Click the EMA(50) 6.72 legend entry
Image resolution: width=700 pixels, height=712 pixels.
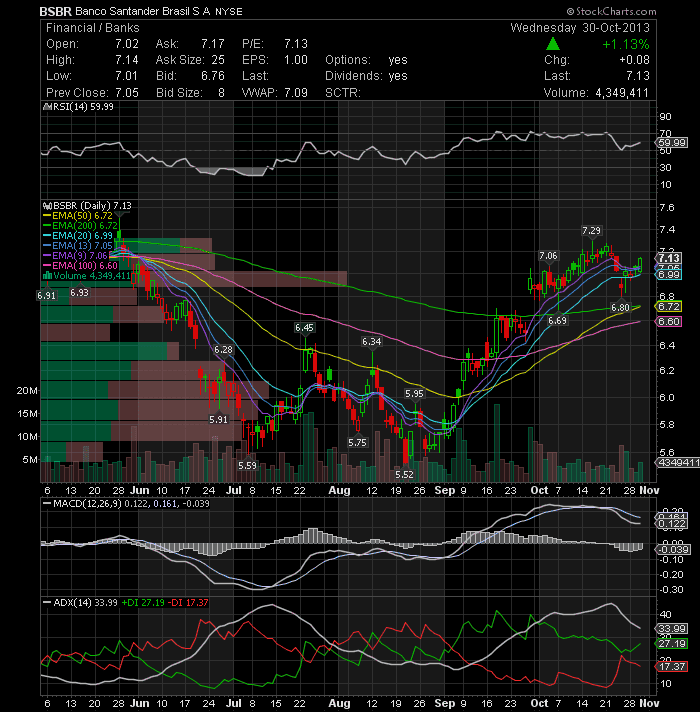pyautogui.click(x=78, y=216)
